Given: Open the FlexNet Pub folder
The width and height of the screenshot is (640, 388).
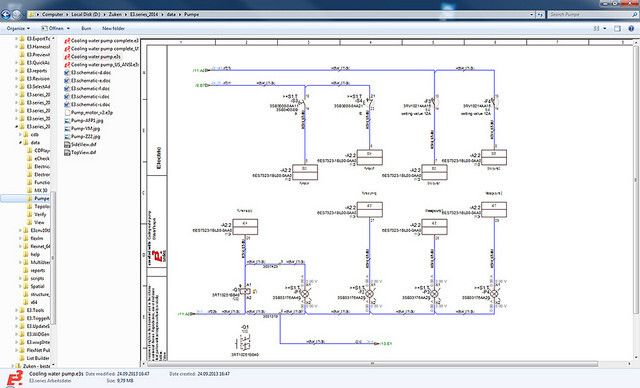Looking at the screenshot, I should tap(34, 350).
